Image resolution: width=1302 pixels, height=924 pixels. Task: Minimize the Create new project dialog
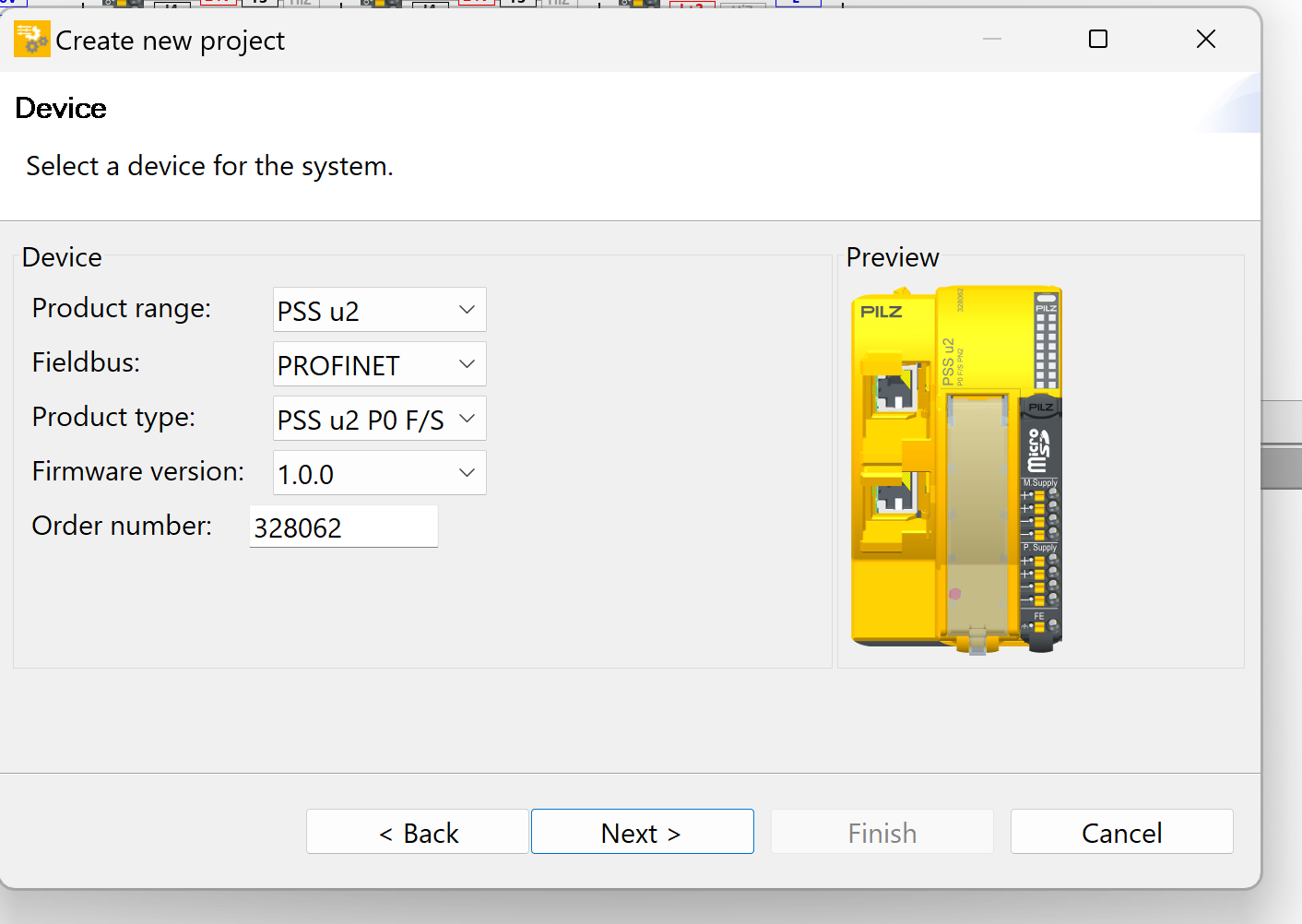point(992,39)
